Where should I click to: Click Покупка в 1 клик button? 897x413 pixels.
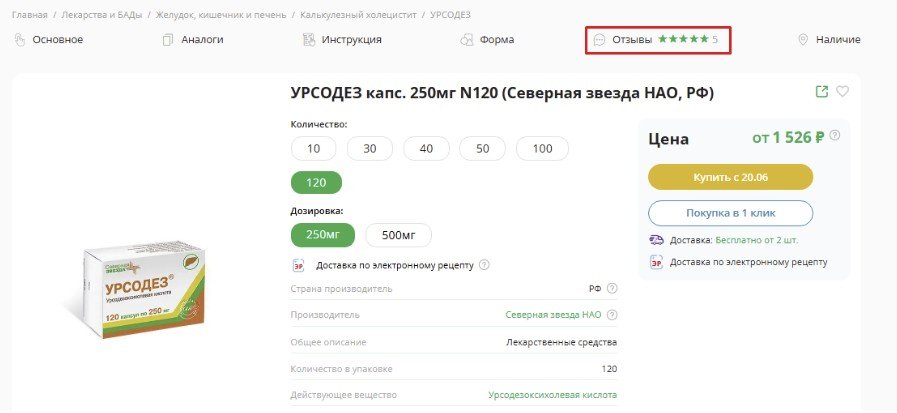point(730,213)
